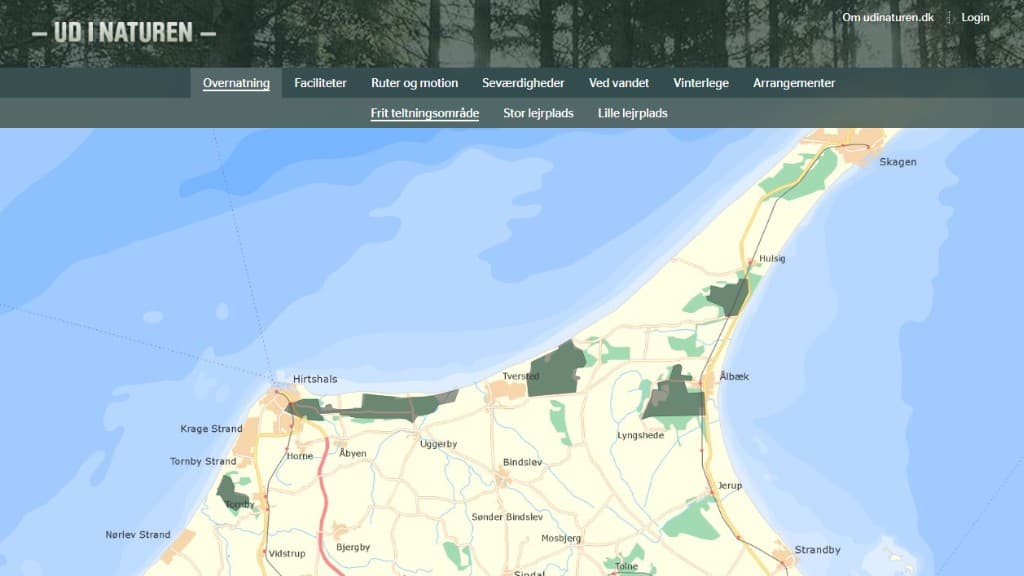Screen dimensions: 1024x576
Task: Open the Faciliteter menu
Action: tap(320, 83)
